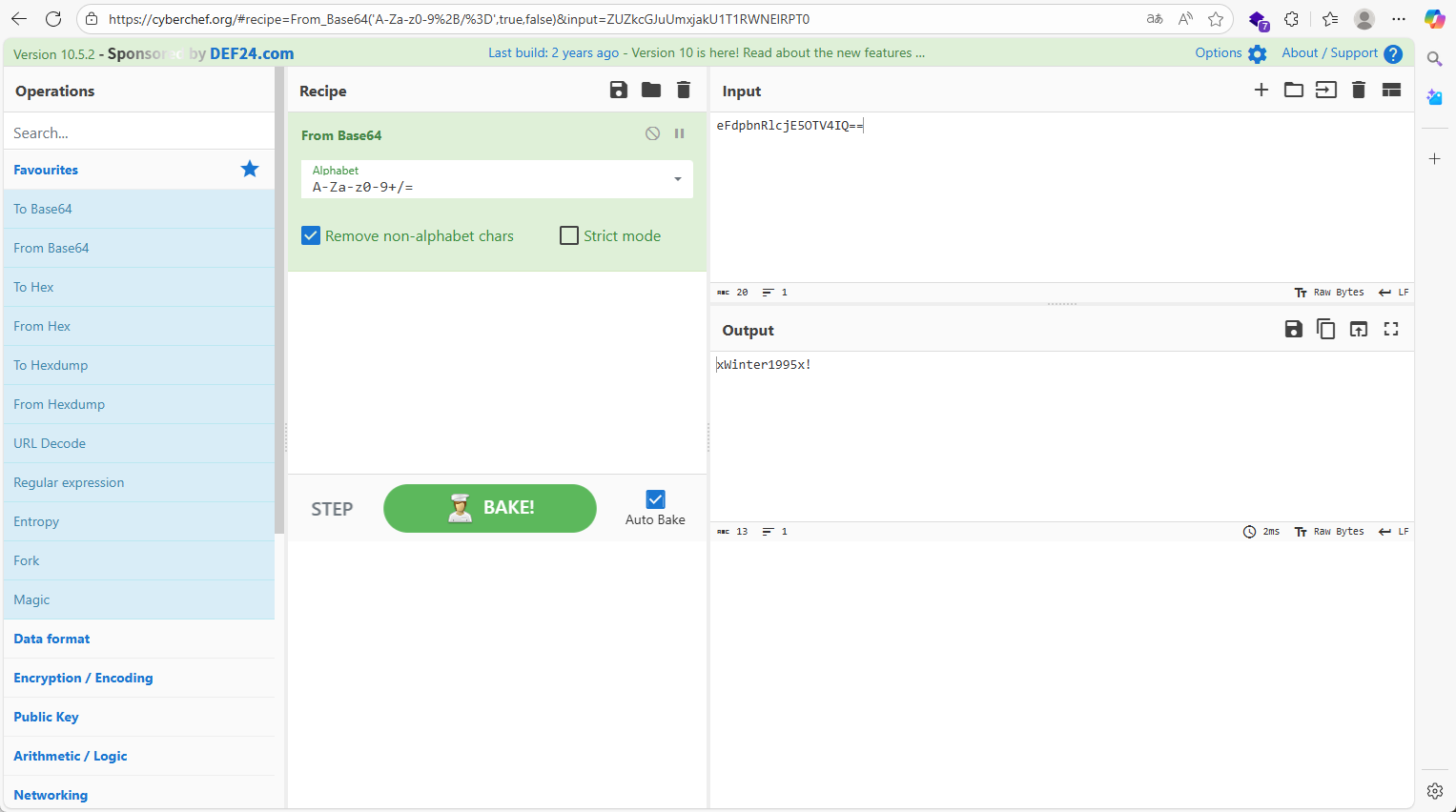
Task: Refresh the CyberChef page
Action: point(53,19)
